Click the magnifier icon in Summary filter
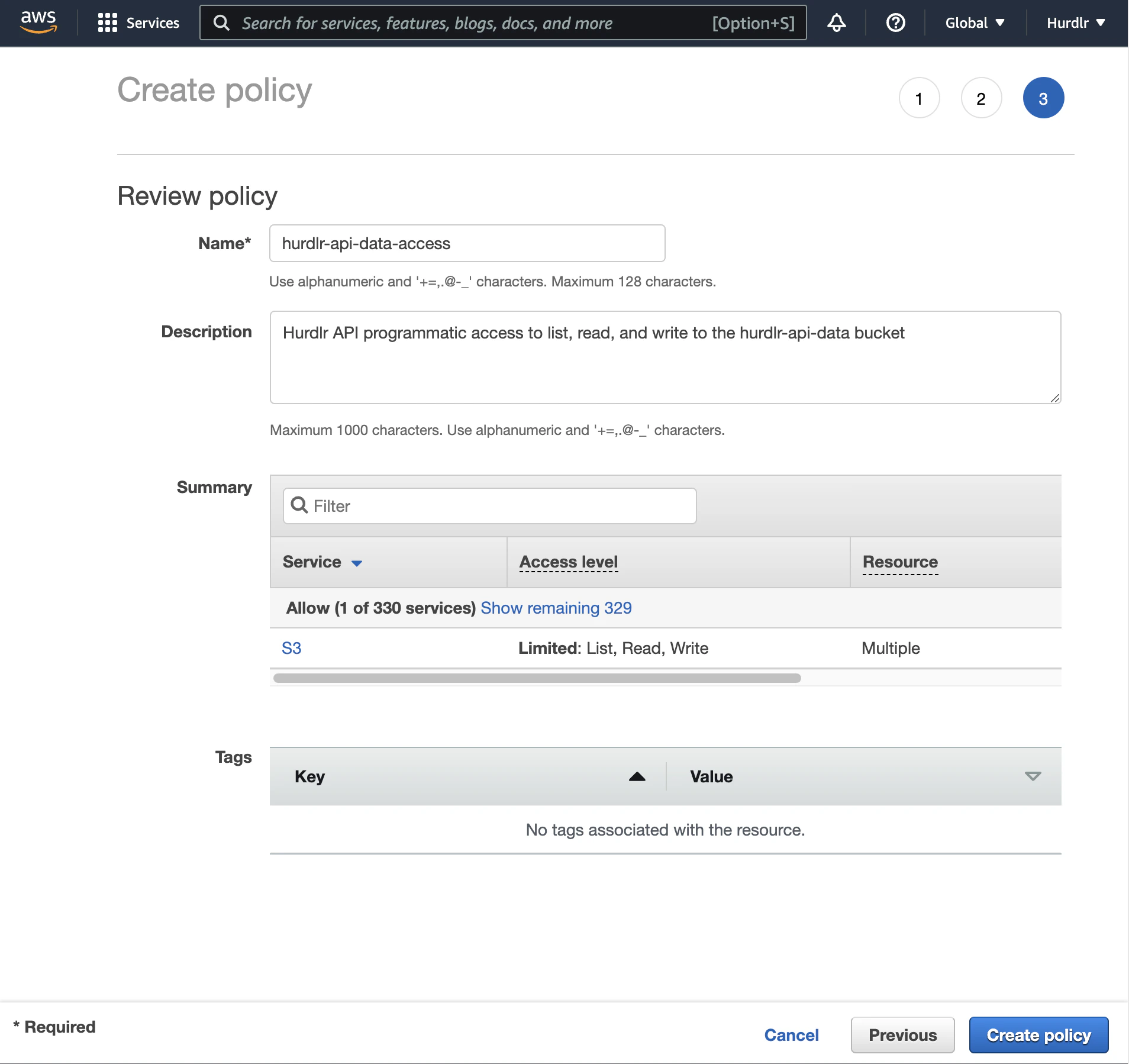This screenshot has height=1064, width=1129. 299,505
